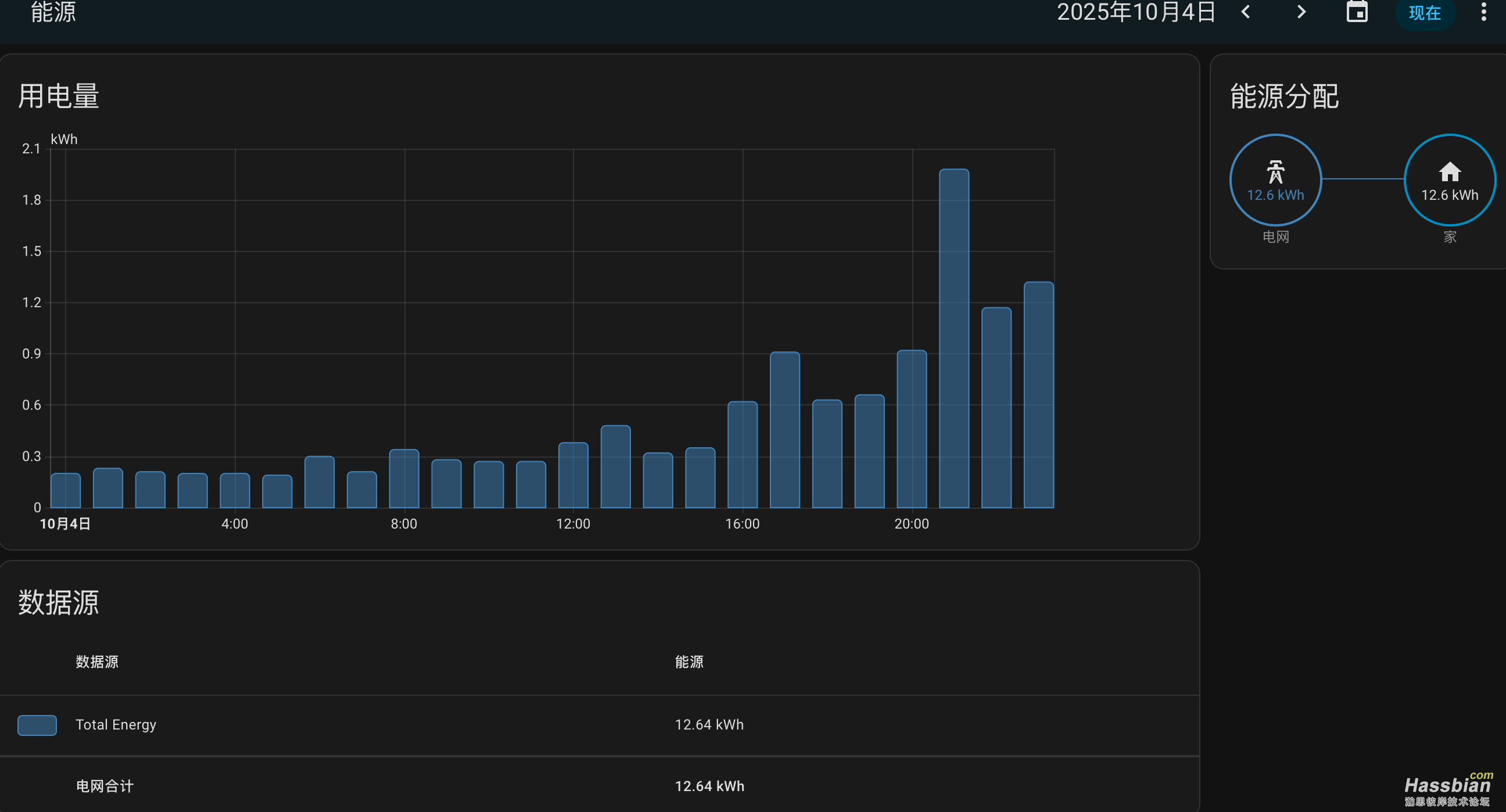
Task: Click the 现在 (now) button
Action: [1424, 13]
